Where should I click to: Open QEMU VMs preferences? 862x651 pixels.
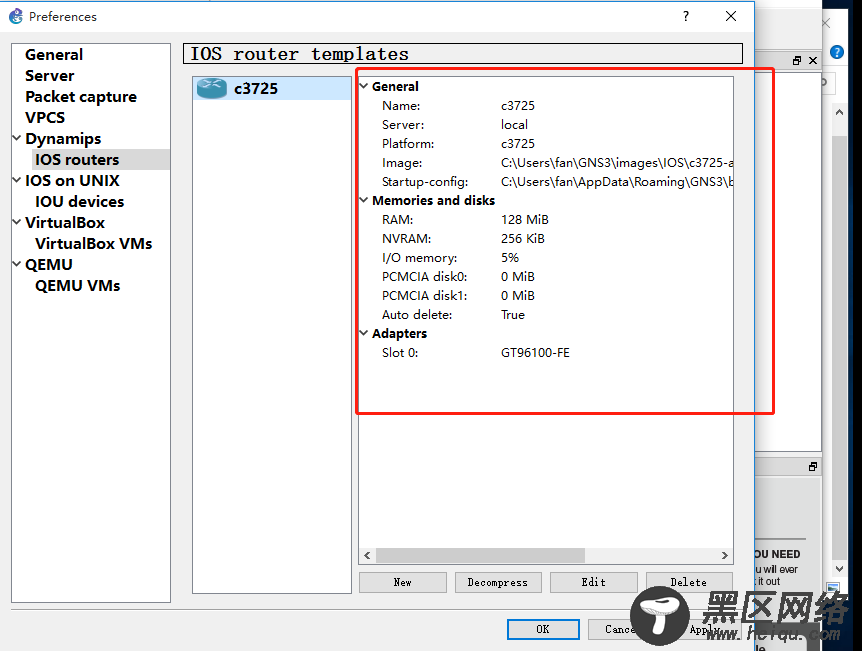[x=78, y=286]
